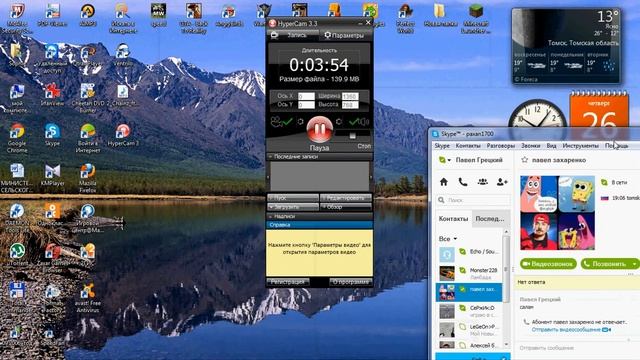This screenshot has height=360, width=640.
Task: Open Войти в Интернет desktop icon
Action: click(88, 138)
